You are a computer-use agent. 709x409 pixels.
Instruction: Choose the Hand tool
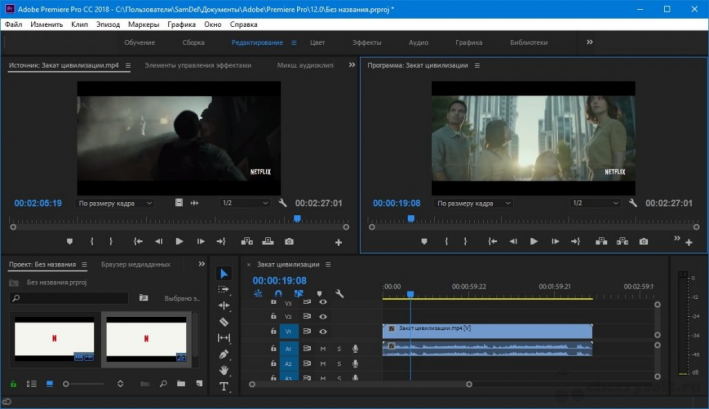224,370
